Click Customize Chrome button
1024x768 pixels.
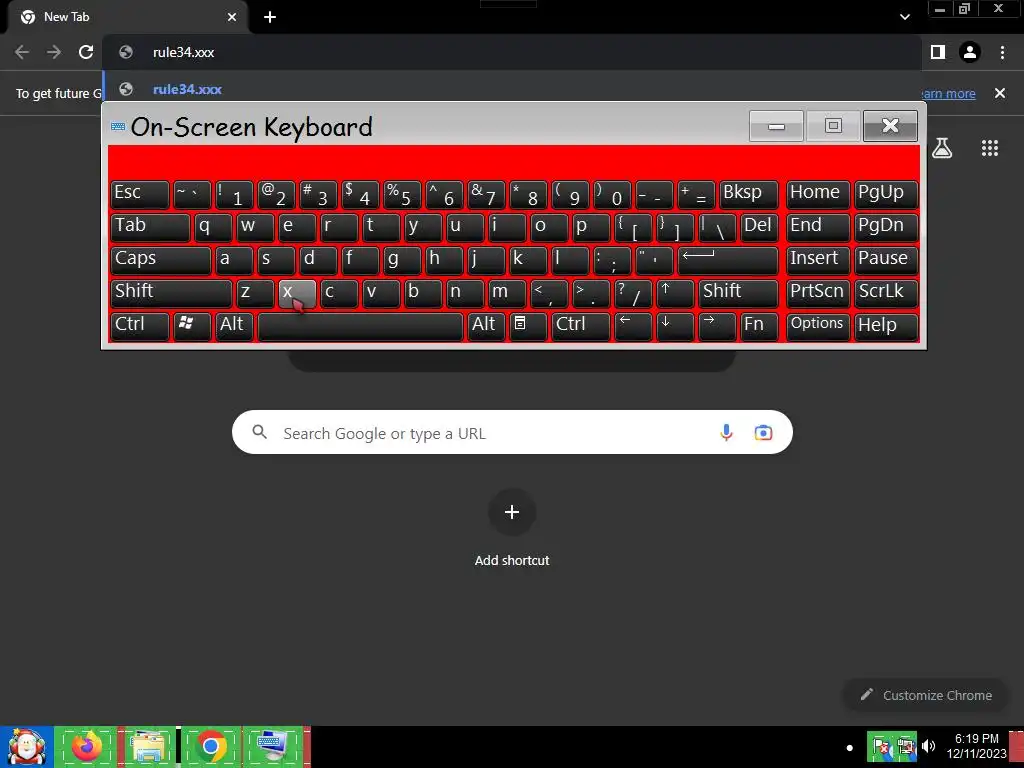[925, 696]
